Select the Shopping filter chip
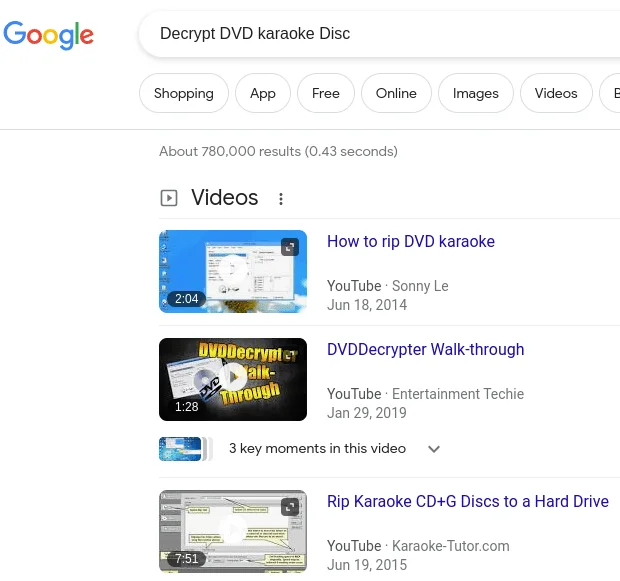Screen dimensions: 620x581 point(184,93)
